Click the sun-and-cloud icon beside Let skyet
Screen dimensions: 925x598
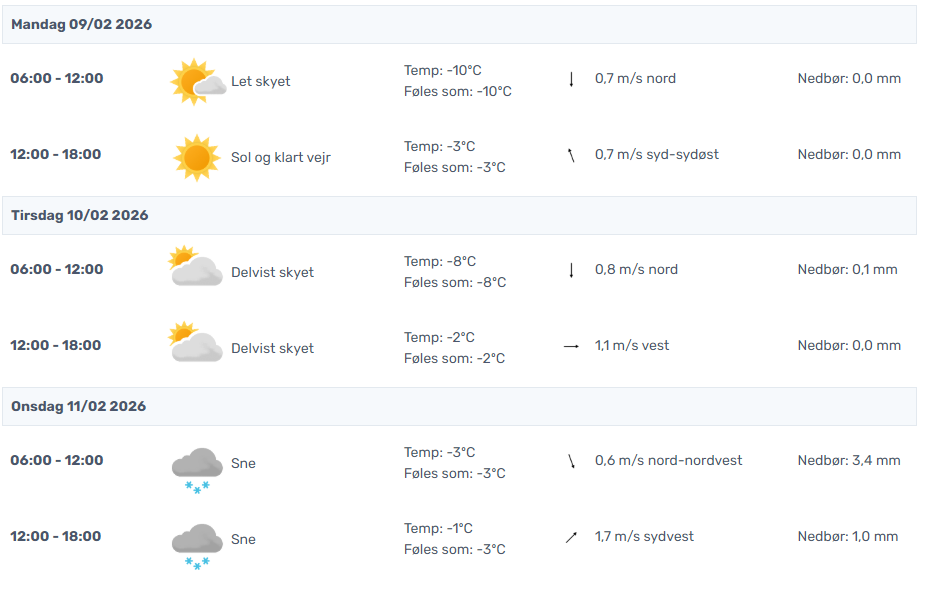click(197, 82)
